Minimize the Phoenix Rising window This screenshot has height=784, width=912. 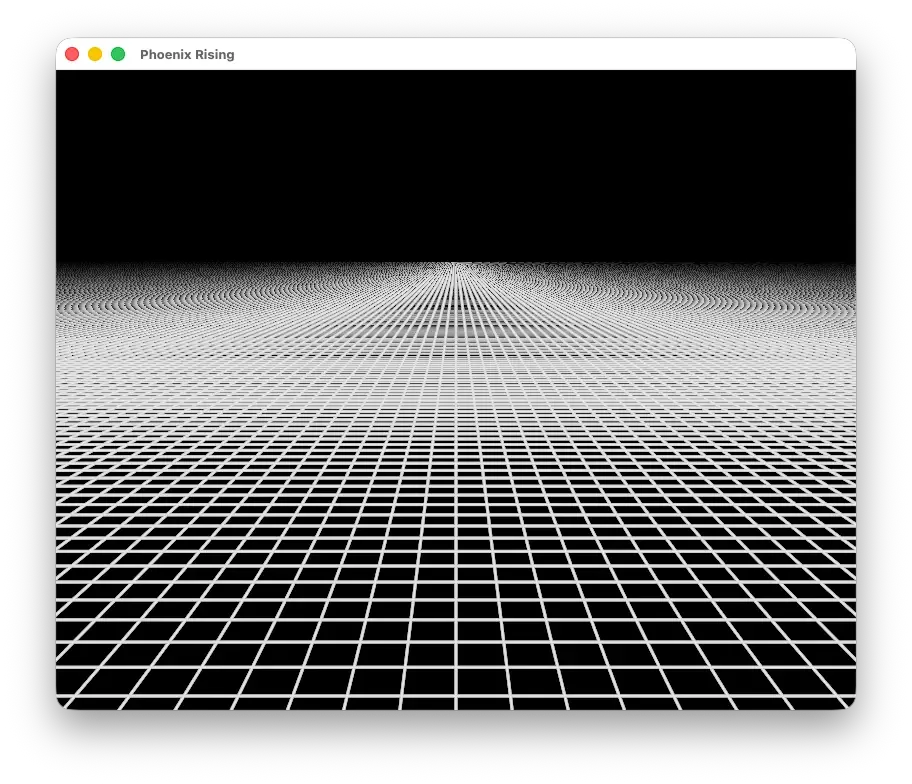pos(95,54)
